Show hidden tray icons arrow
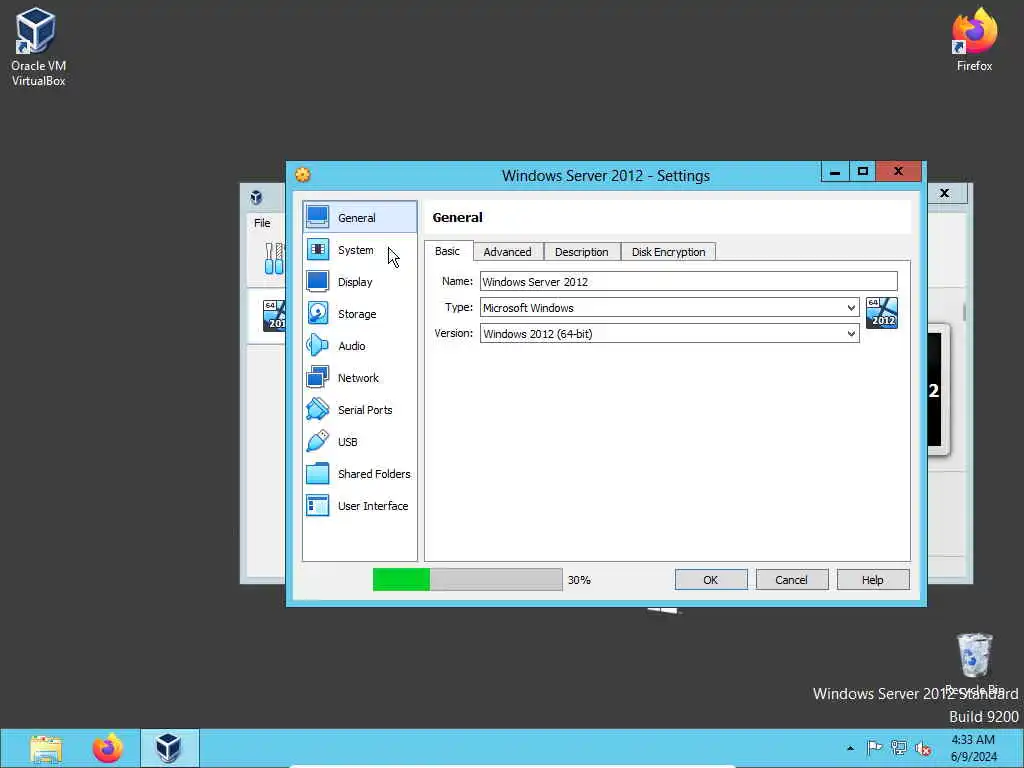The image size is (1024, 768). (850, 748)
